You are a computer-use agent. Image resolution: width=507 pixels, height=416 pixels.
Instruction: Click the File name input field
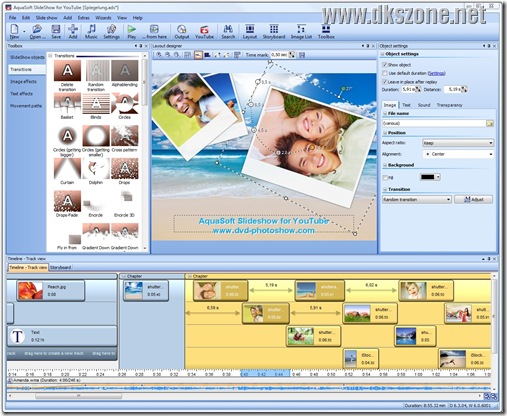(434, 123)
